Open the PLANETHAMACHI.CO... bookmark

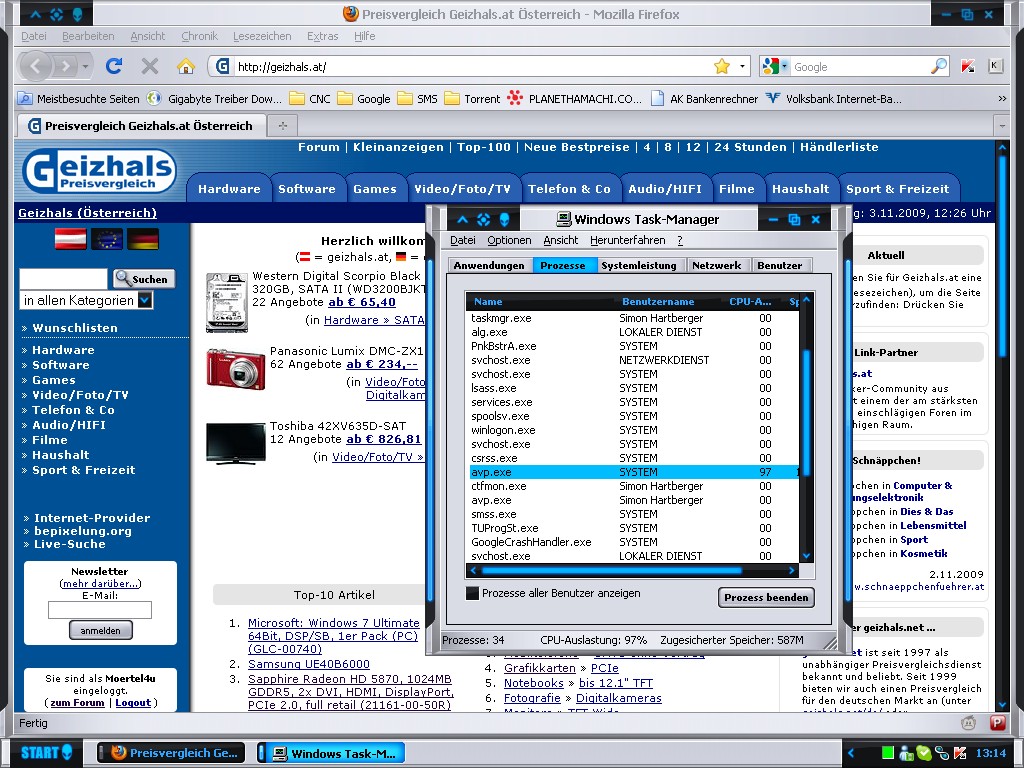[x=575, y=99]
